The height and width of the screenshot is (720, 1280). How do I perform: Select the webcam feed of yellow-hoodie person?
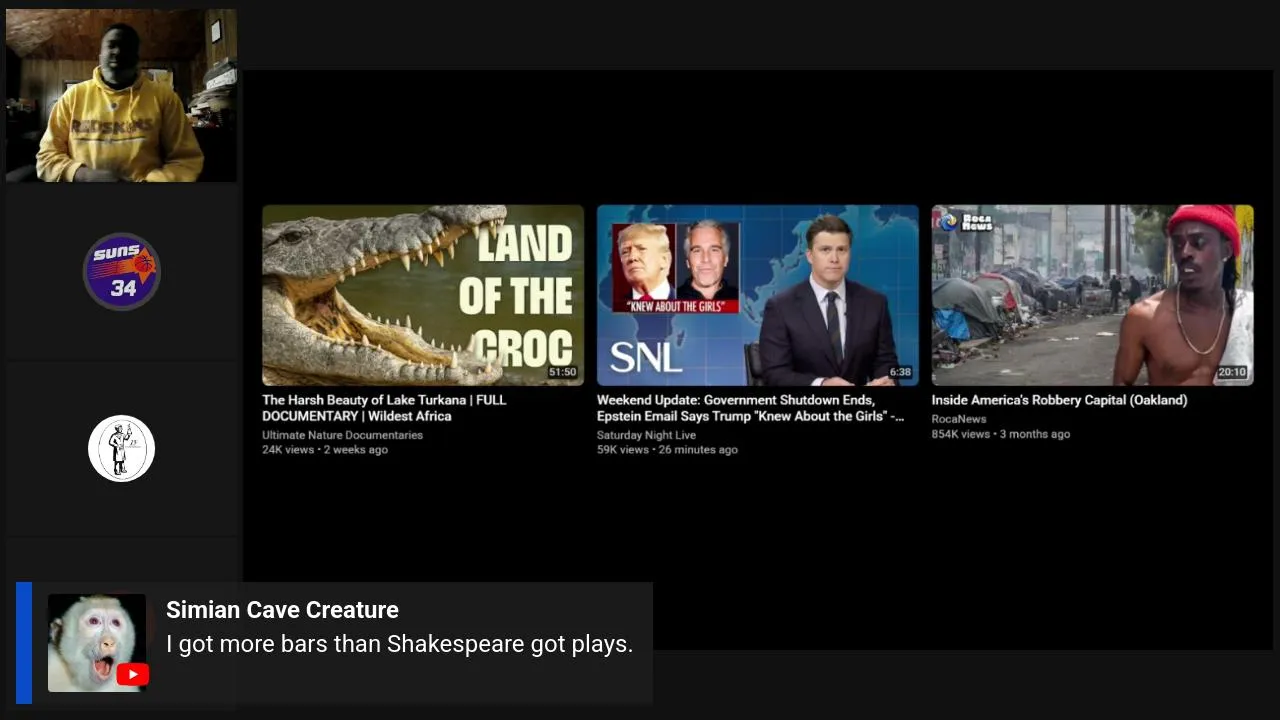click(x=121, y=96)
